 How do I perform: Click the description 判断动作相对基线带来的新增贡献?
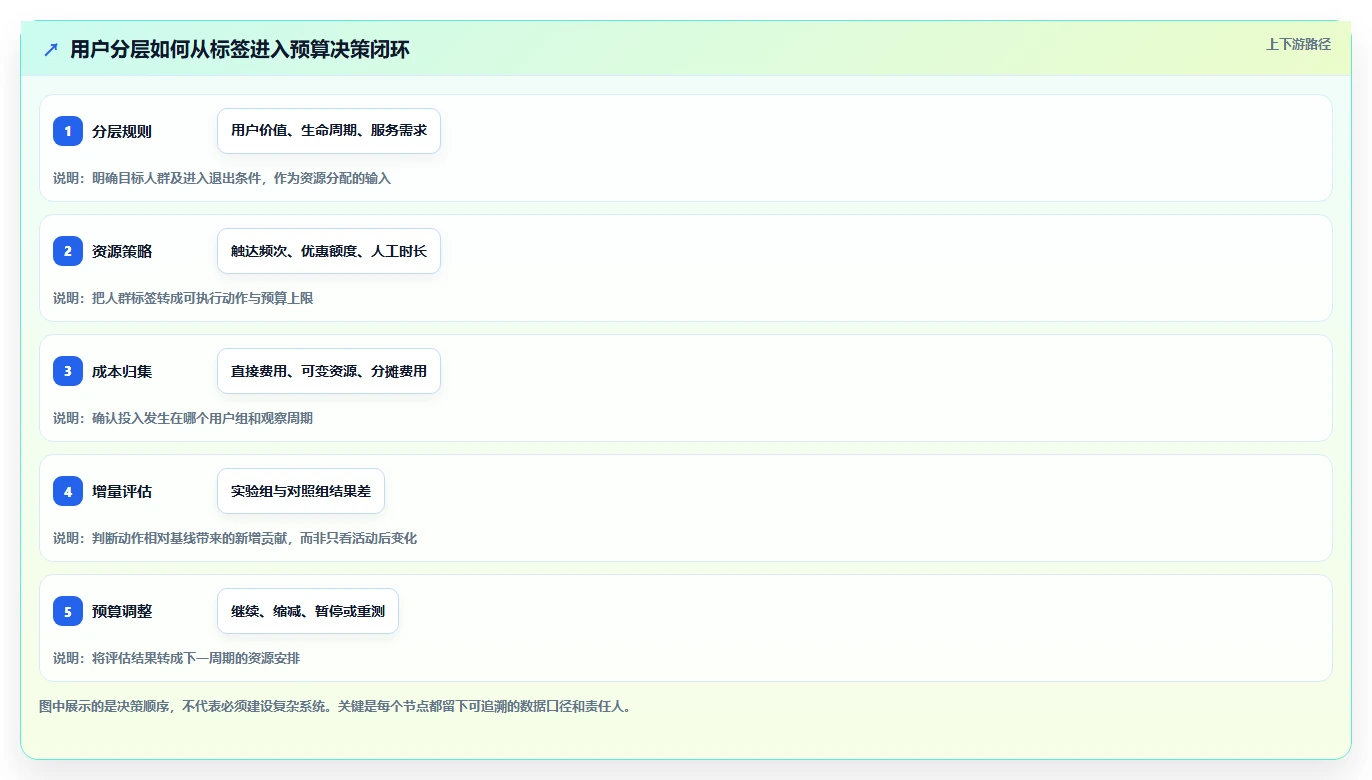coord(189,538)
